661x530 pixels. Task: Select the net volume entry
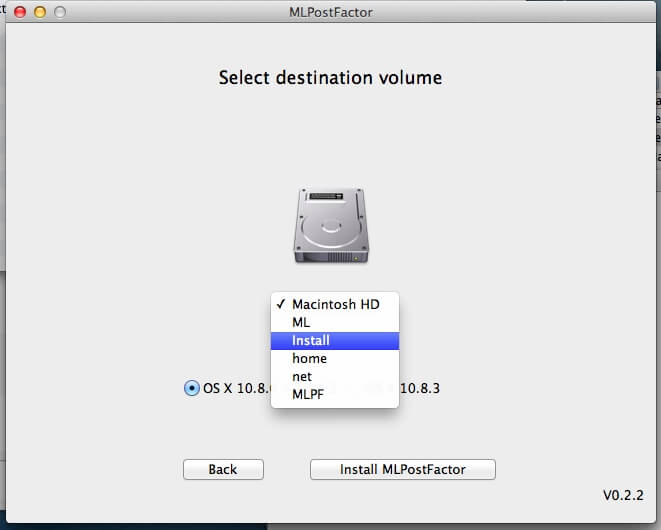pyautogui.click(x=335, y=377)
